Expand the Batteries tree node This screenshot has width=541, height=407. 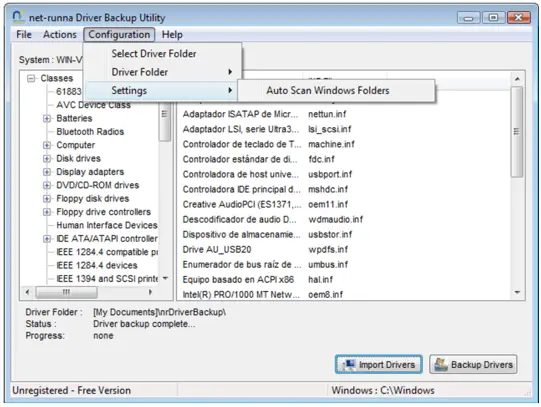(47, 118)
